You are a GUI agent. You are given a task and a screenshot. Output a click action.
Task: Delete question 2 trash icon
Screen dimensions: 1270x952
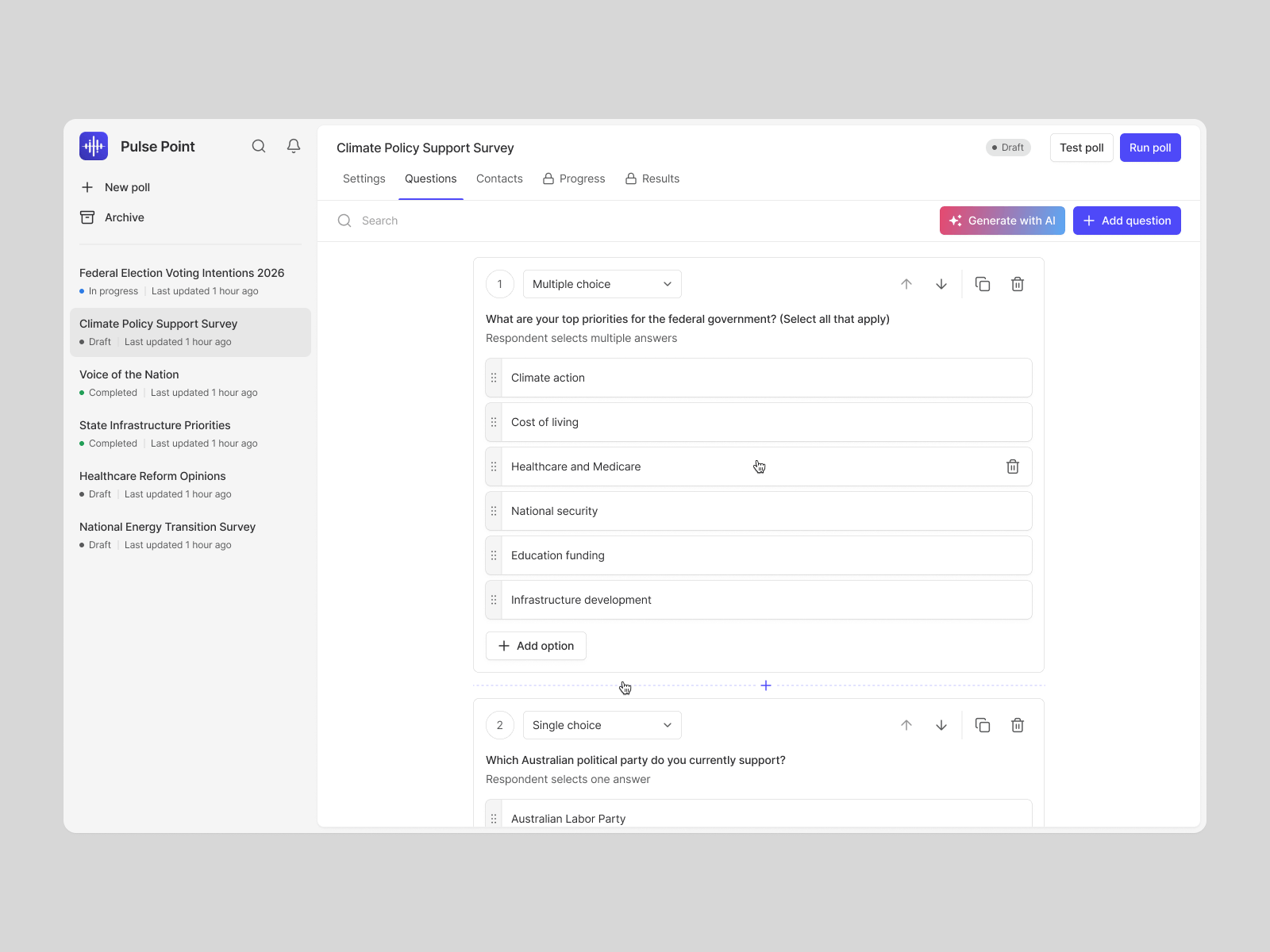click(1018, 725)
